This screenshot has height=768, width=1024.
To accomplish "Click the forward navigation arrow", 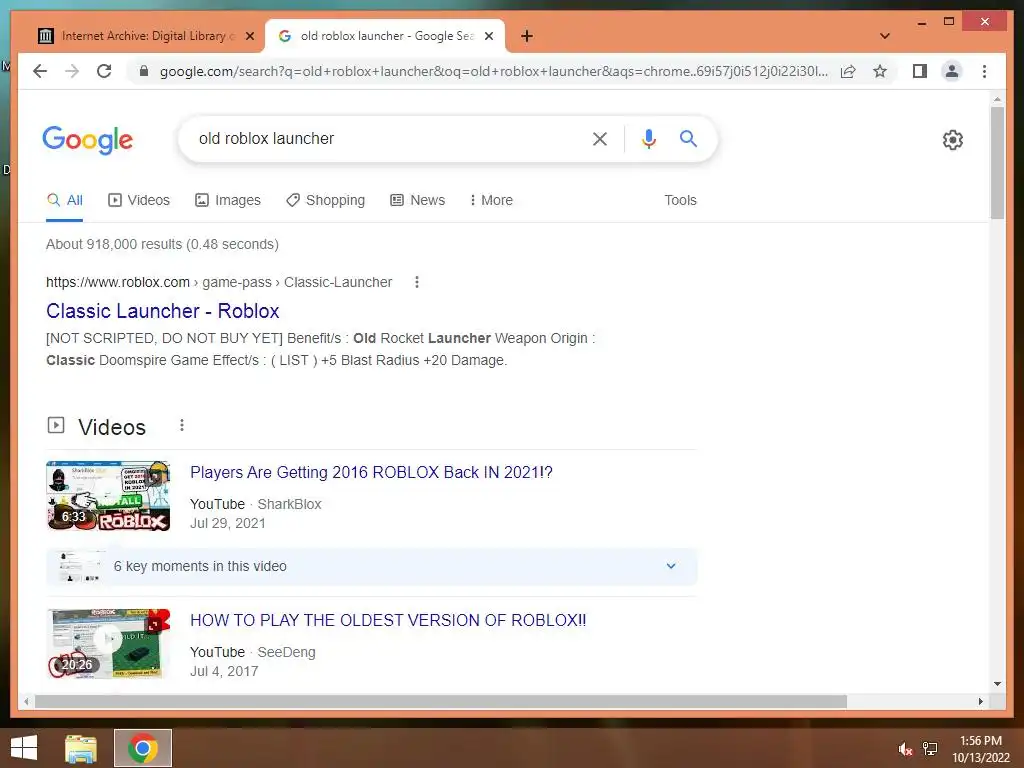I will [x=72, y=71].
